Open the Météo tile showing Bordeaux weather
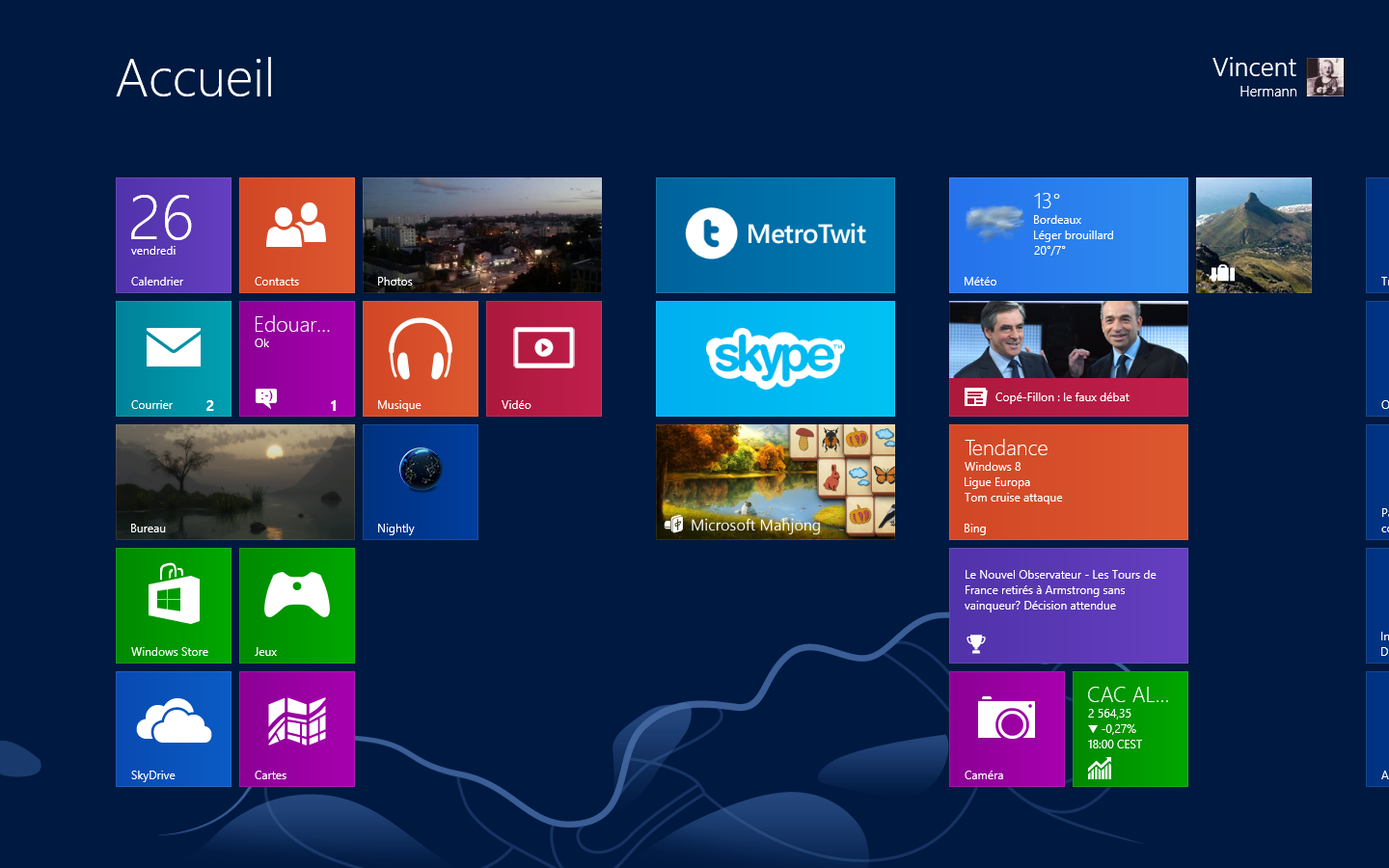Viewport: 1389px width, 868px height. (x=1069, y=235)
